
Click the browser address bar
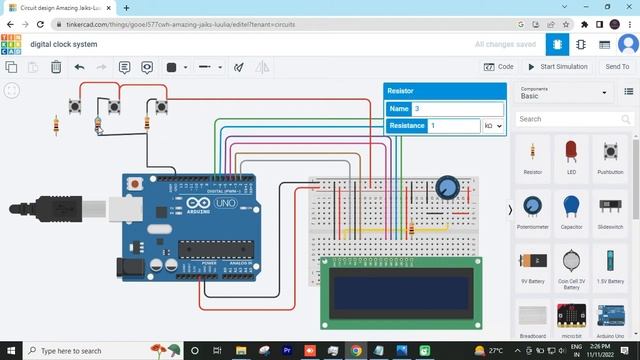tap(286, 24)
